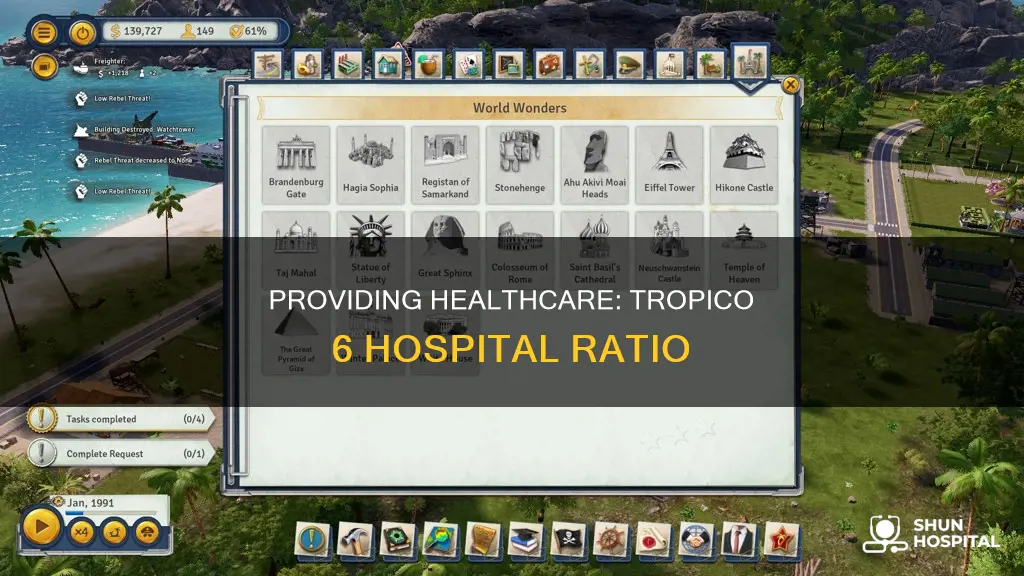Viewport: 1024px width, 576px height.
Task: Open the red star politics menu
Action: (781, 540)
